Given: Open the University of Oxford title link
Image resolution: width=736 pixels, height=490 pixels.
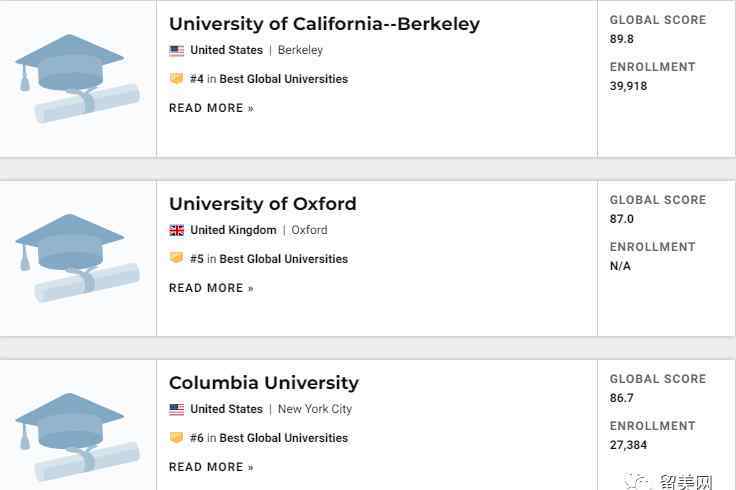Looking at the screenshot, I should coord(262,204).
